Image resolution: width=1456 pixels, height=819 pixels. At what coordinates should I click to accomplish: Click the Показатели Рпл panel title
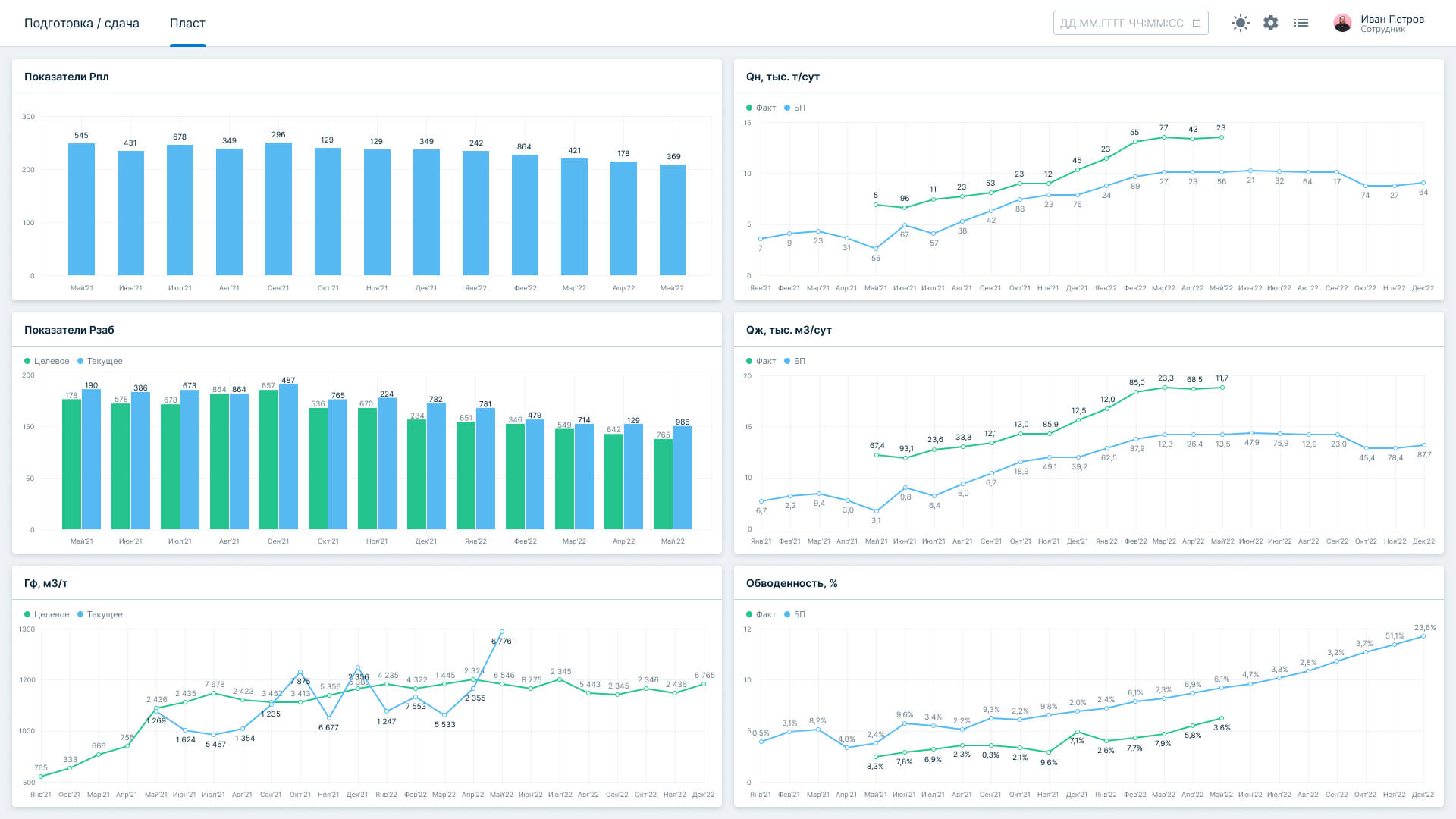(67, 77)
